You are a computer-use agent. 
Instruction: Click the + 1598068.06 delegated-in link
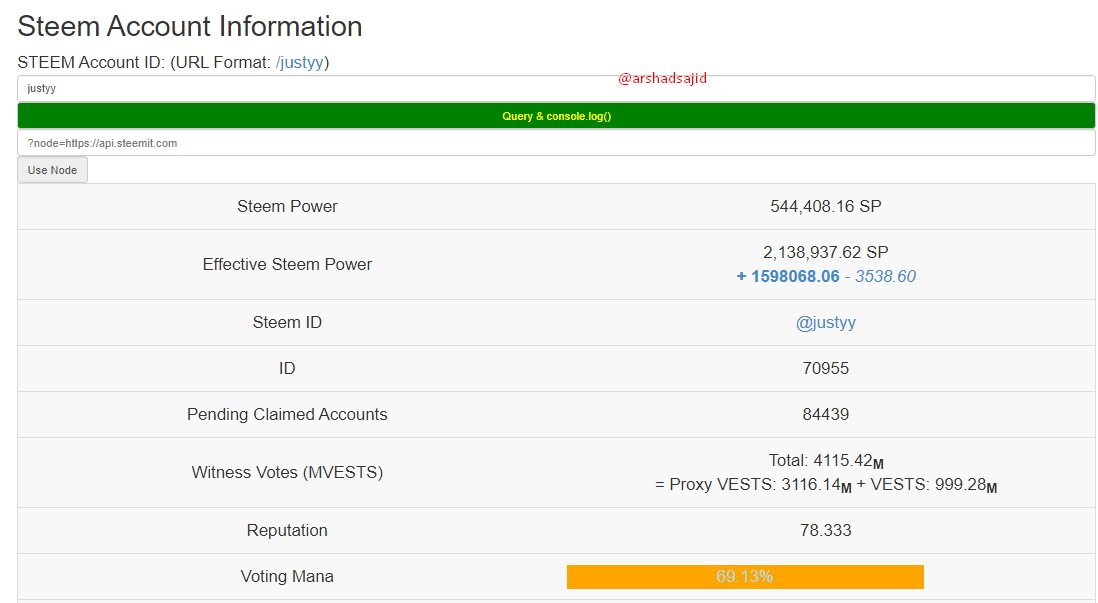[788, 277]
